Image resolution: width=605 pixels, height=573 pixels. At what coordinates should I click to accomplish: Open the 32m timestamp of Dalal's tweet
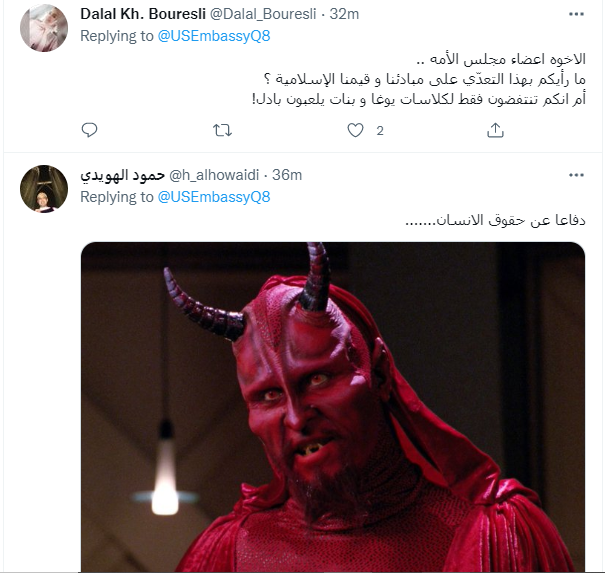(x=344, y=14)
